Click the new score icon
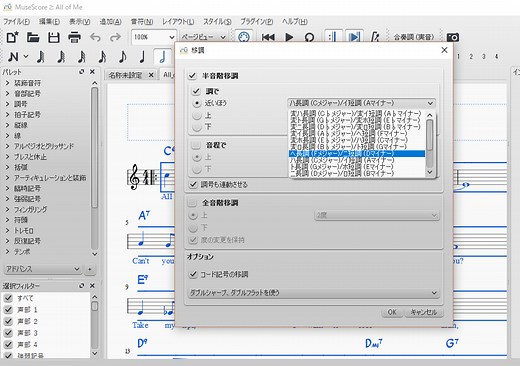This screenshot has height=366, width=520. (x=12, y=37)
